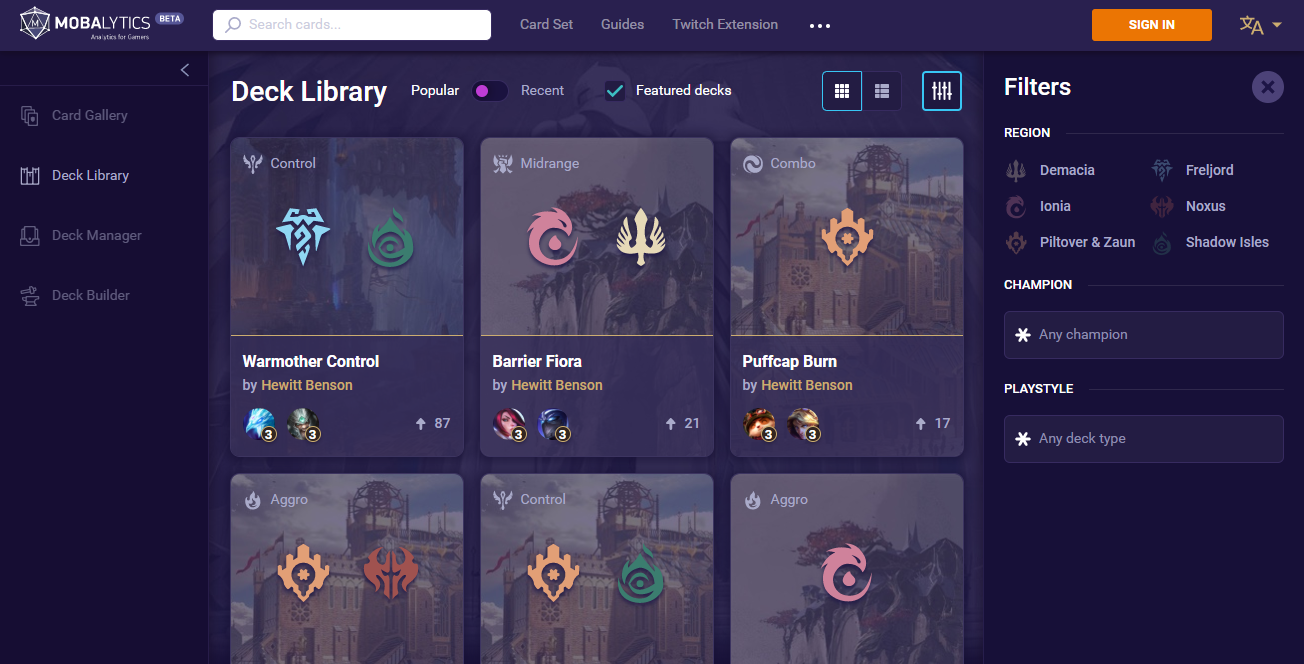Toggle Popular/Recent sort switch
The width and height of the screenshot is (1304, 664).
[x=490, y=91]
